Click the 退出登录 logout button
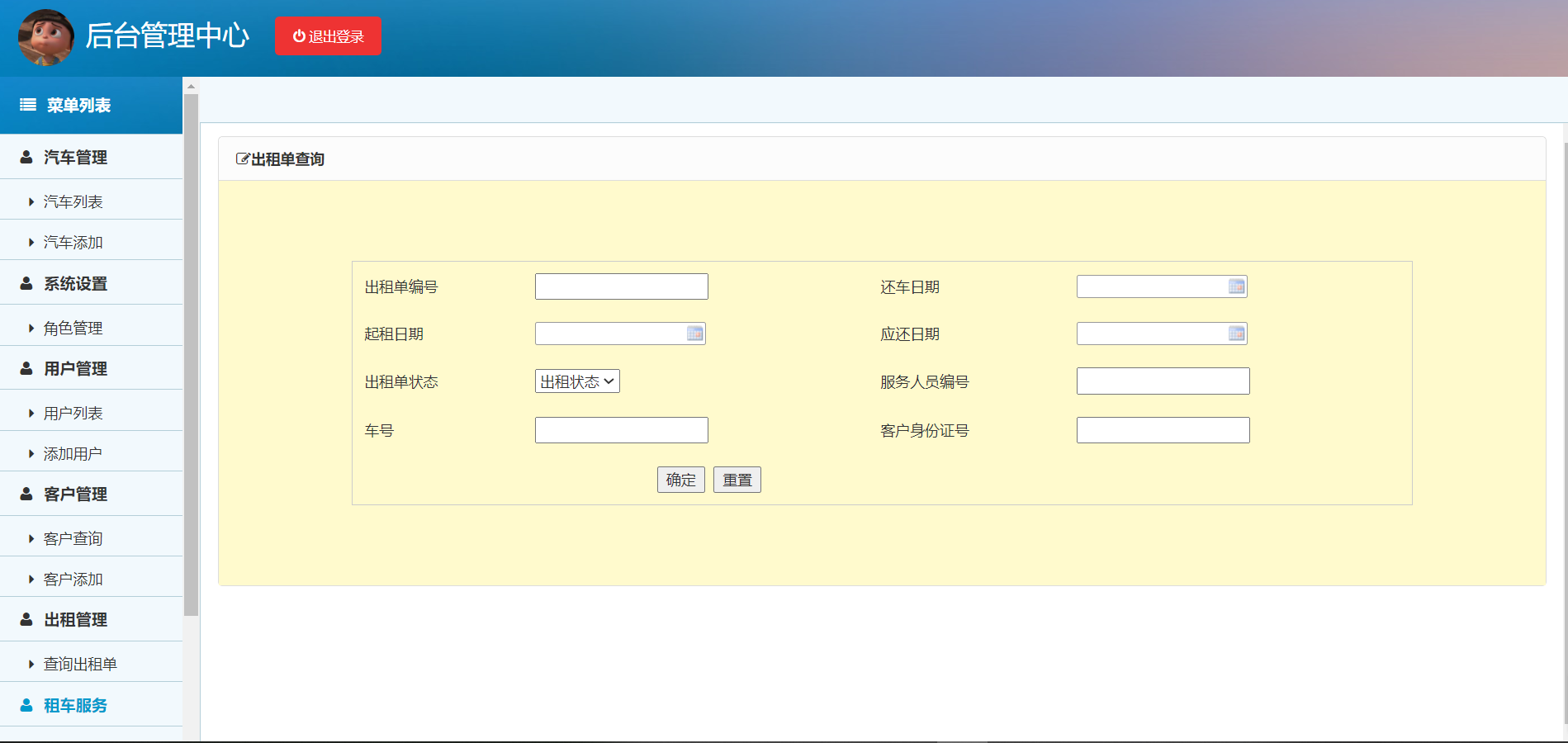 (328, 36)
